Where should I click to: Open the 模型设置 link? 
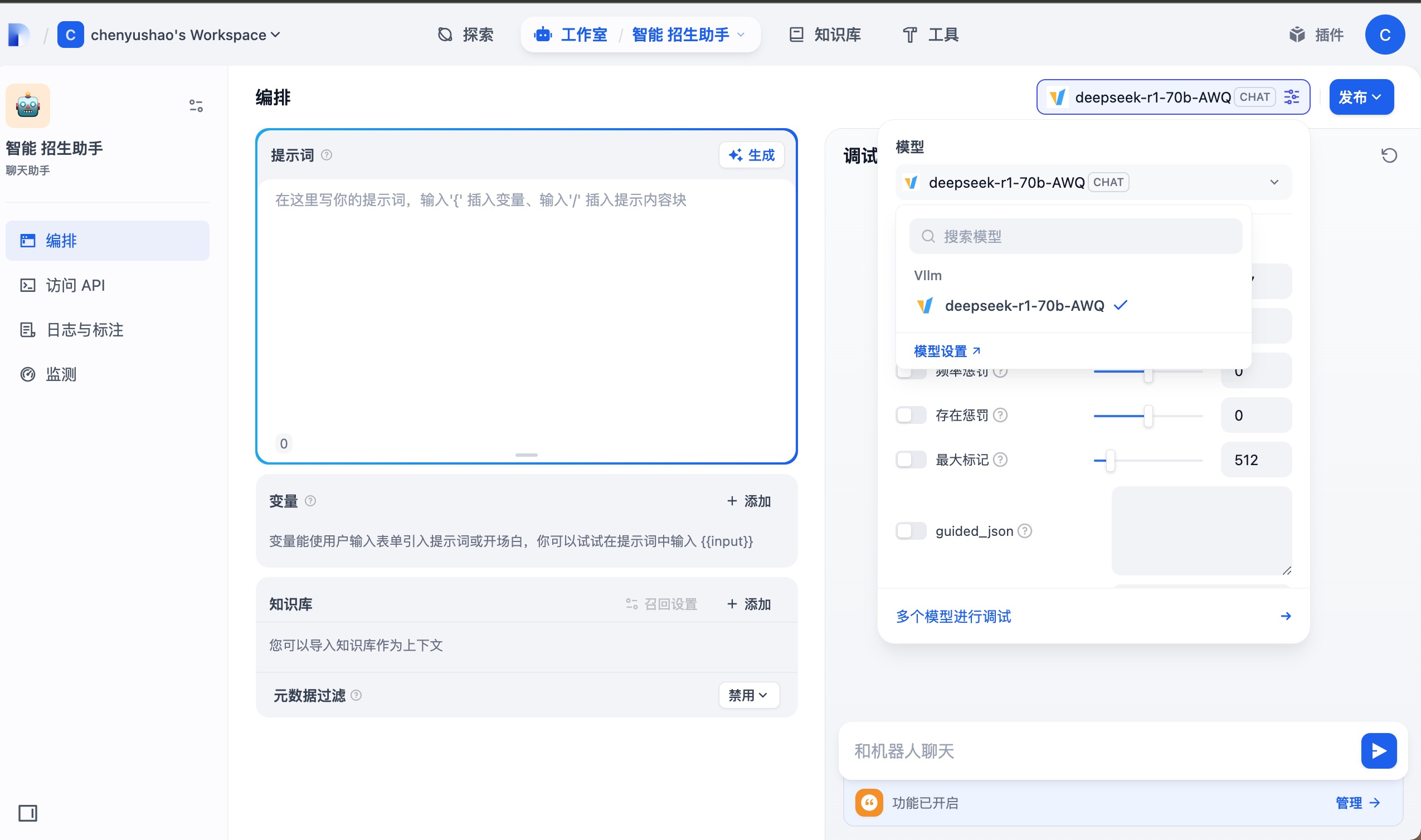pyautogui.click(x=947, y=351)
